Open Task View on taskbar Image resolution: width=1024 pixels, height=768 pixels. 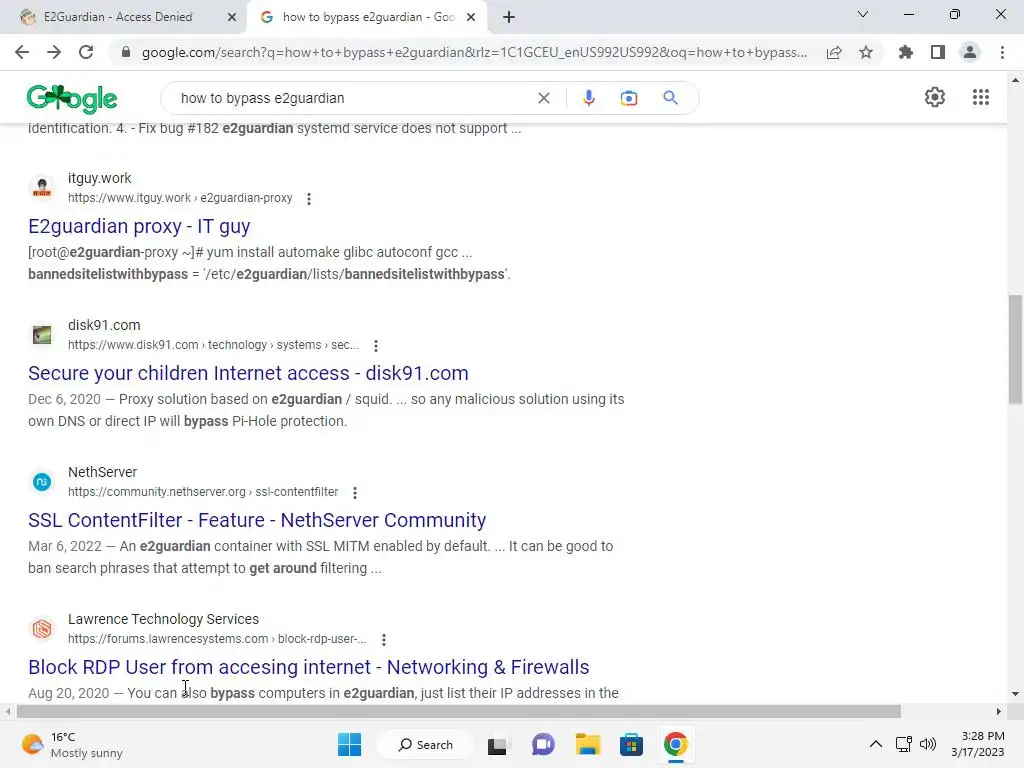[x=497, y=744]
